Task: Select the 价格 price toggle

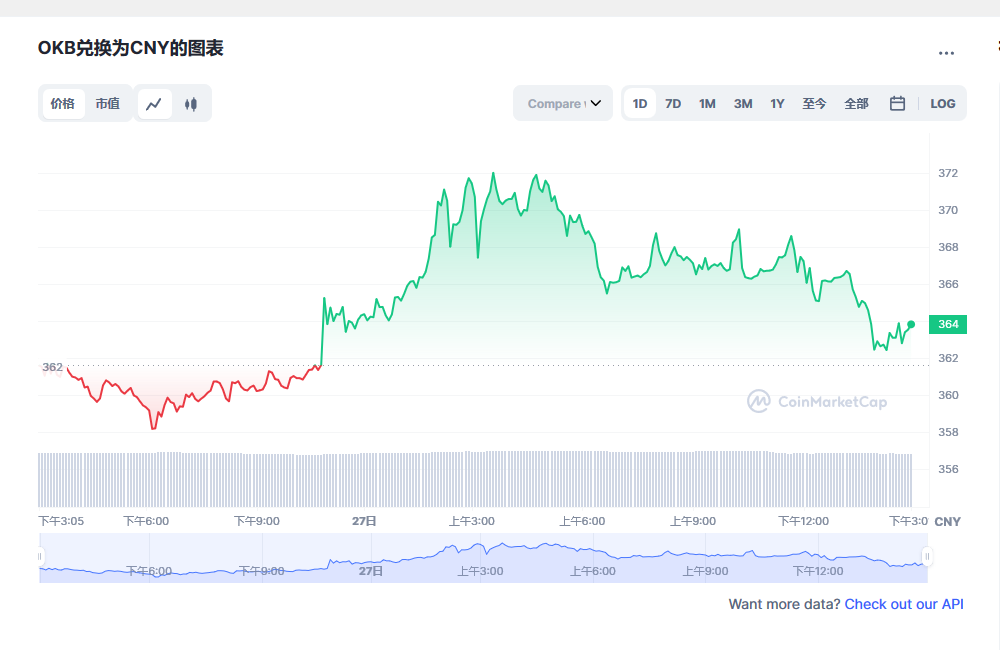Action: [x=63, y=103]
